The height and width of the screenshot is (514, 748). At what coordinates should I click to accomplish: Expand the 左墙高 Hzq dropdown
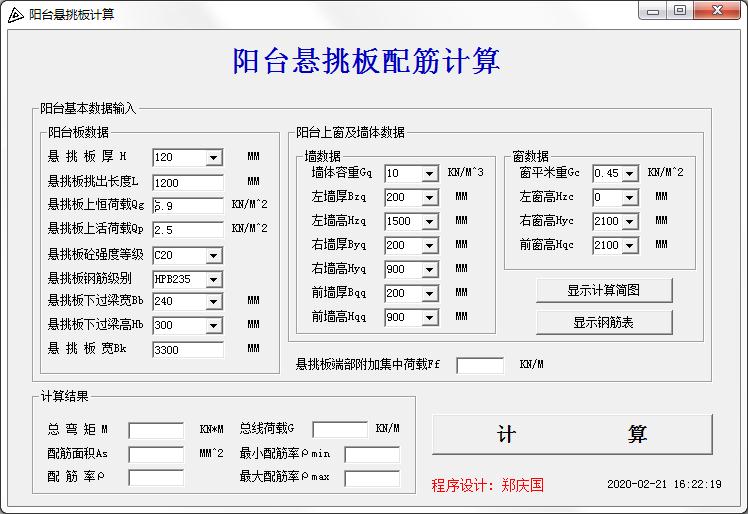(x=430, y=222)
